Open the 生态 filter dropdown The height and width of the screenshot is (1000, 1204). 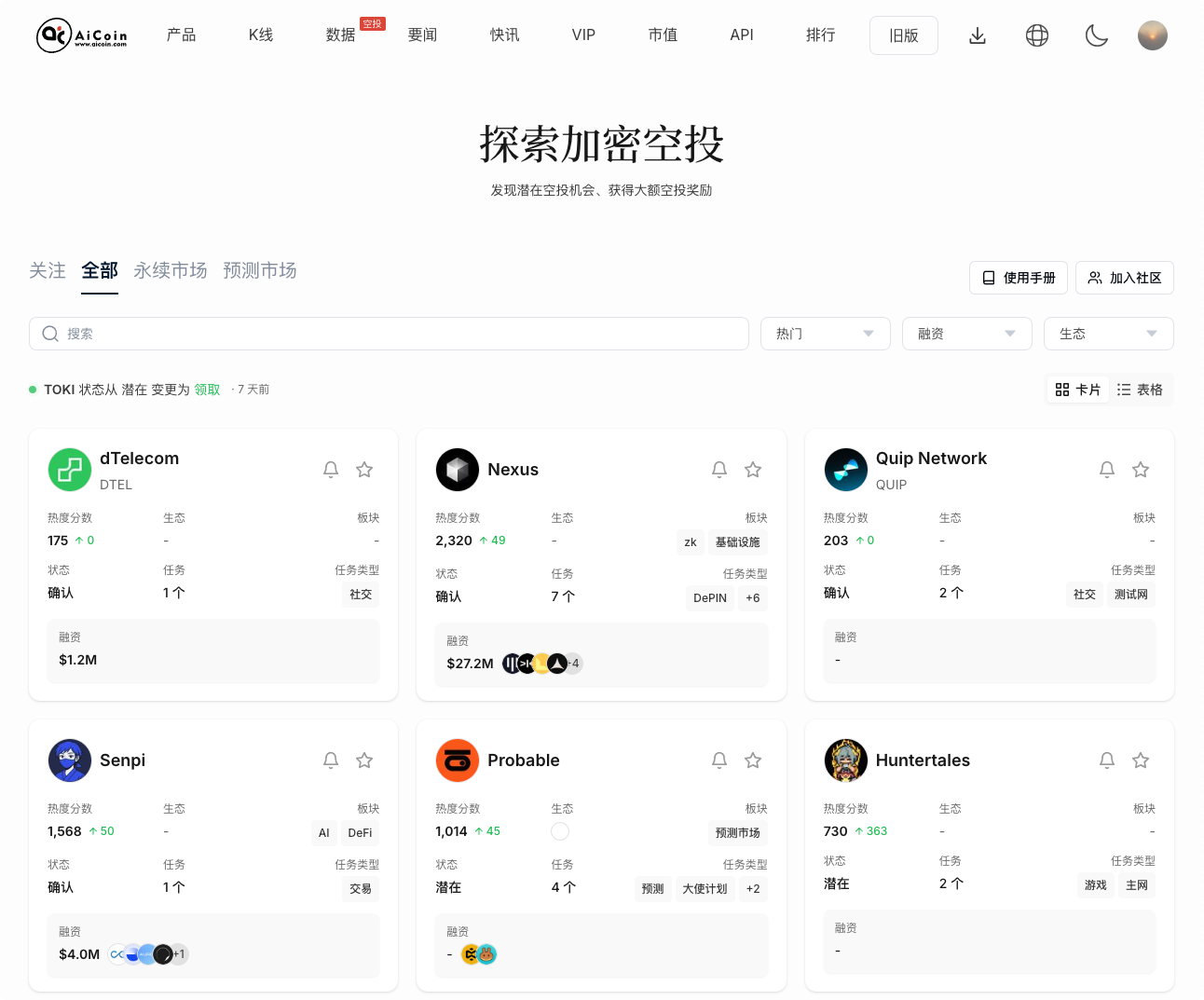click(x=1108, y=333)
